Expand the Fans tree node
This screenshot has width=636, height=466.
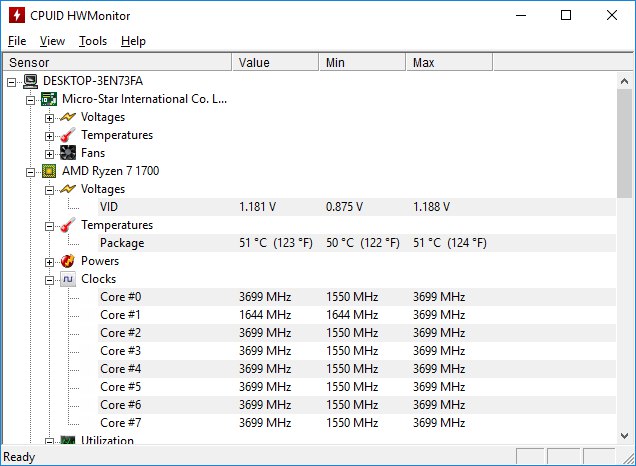coord(49,153)
